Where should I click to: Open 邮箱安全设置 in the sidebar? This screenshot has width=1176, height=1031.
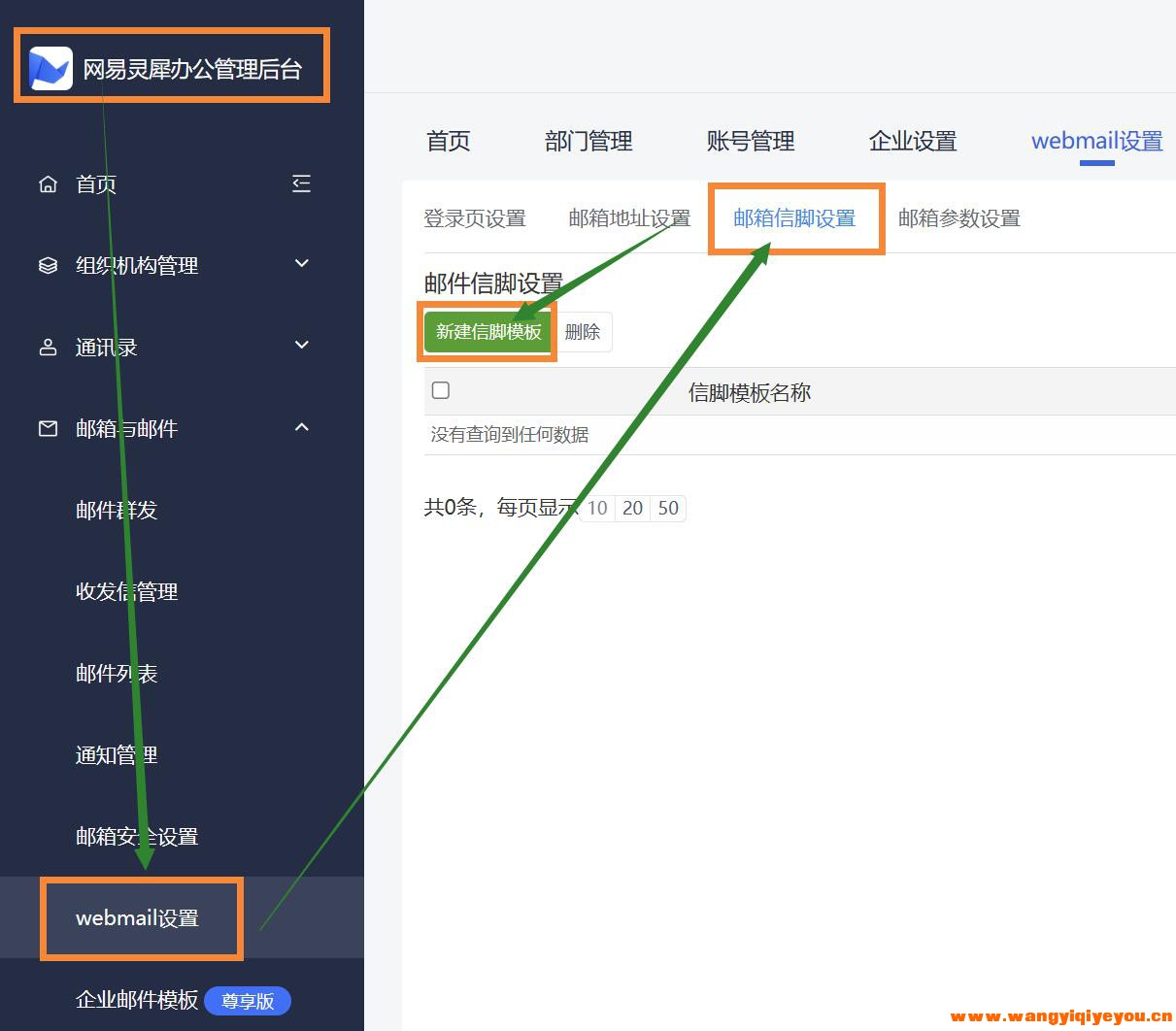tap(137, 837)
